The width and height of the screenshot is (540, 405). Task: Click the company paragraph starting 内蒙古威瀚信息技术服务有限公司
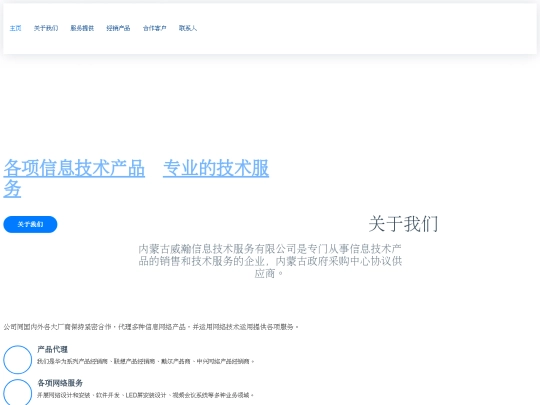click(270, 261)
